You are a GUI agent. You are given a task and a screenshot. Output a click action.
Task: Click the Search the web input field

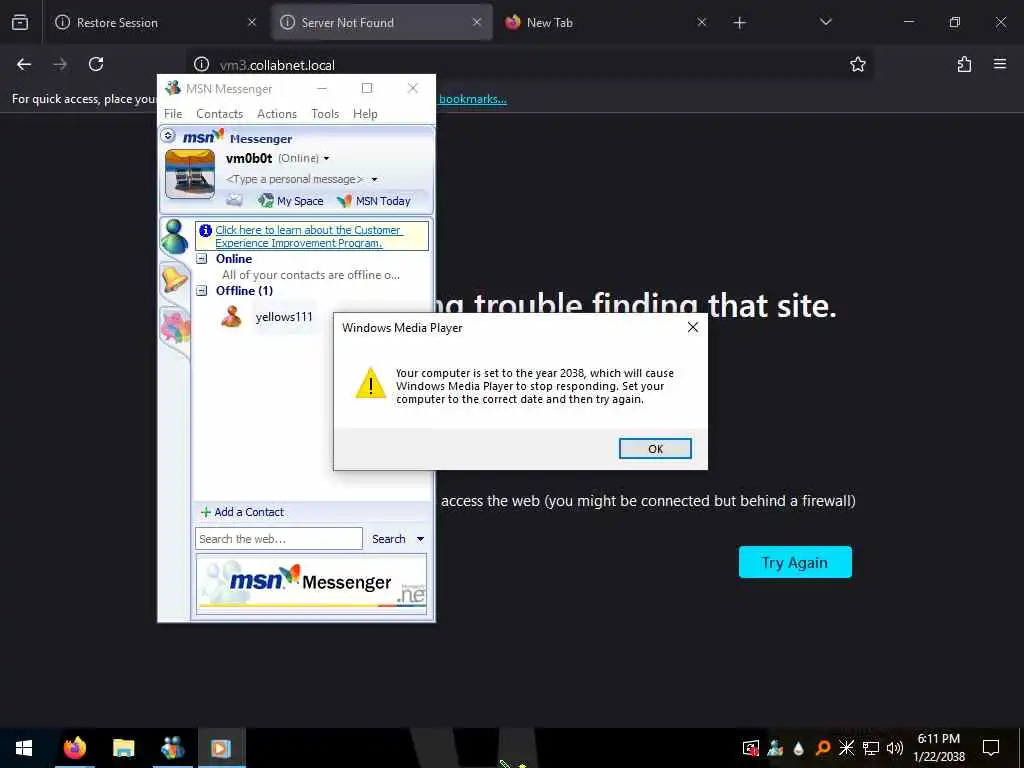tap(279, 539)
